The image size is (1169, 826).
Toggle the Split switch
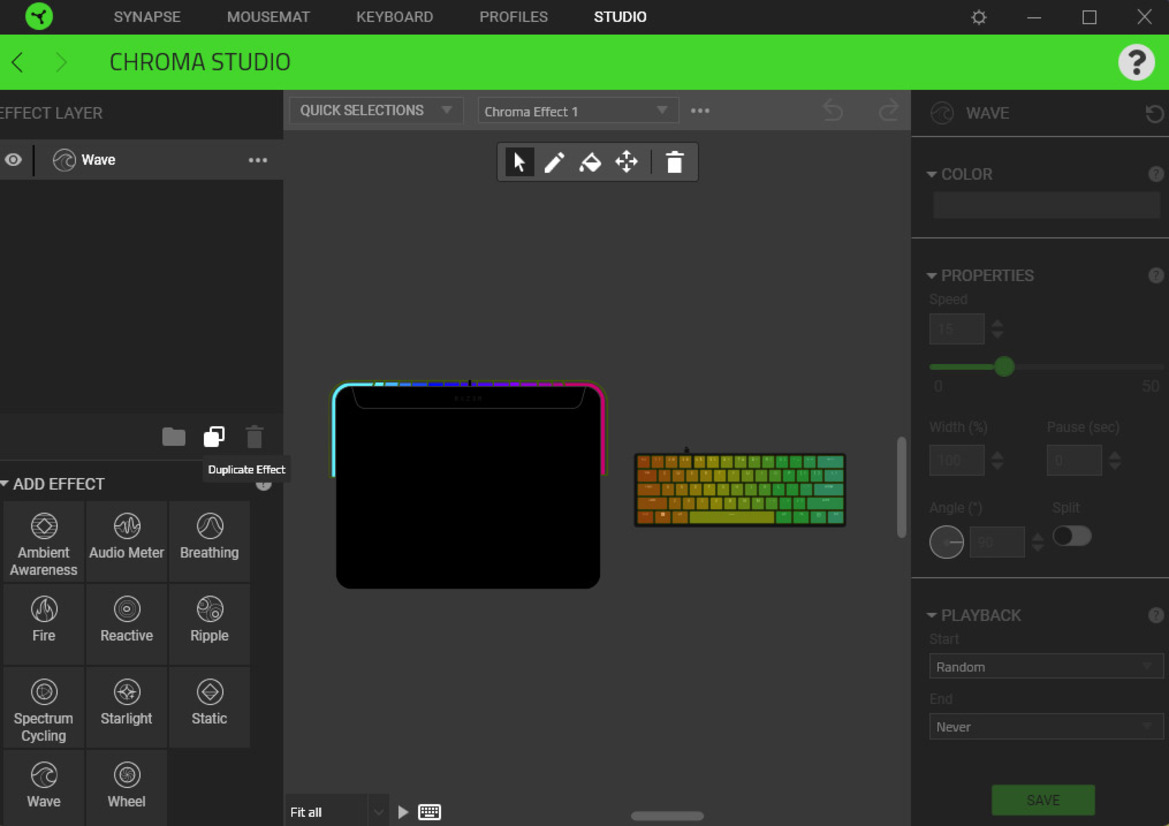click(1072, 536)
